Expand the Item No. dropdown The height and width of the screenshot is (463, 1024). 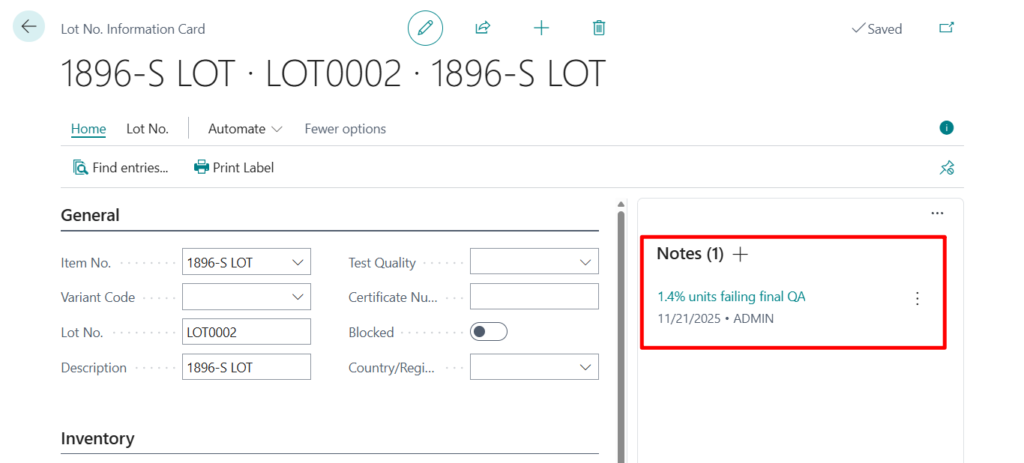(297, 263)
